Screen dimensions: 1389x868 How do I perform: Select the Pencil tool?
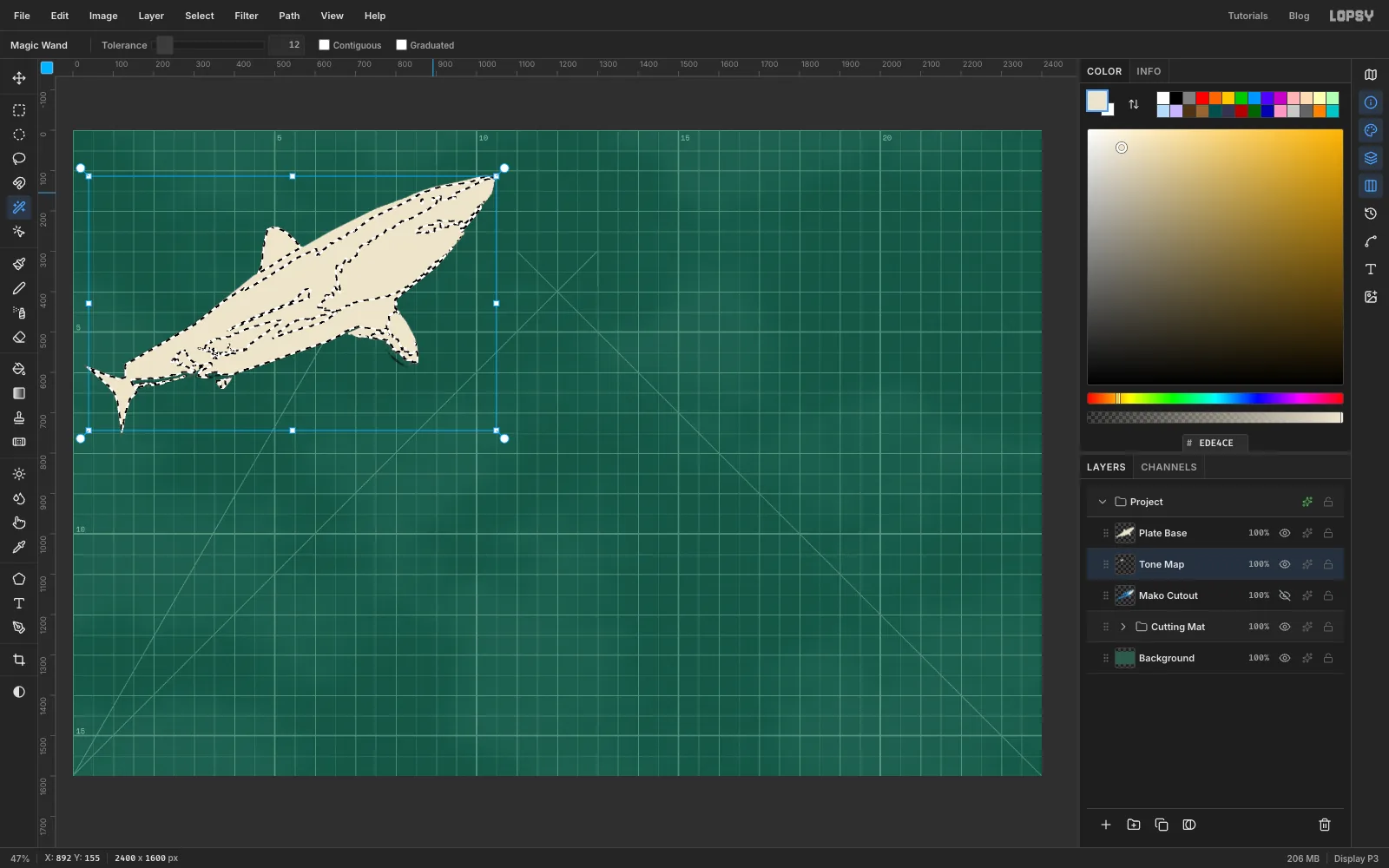(19, 288)
